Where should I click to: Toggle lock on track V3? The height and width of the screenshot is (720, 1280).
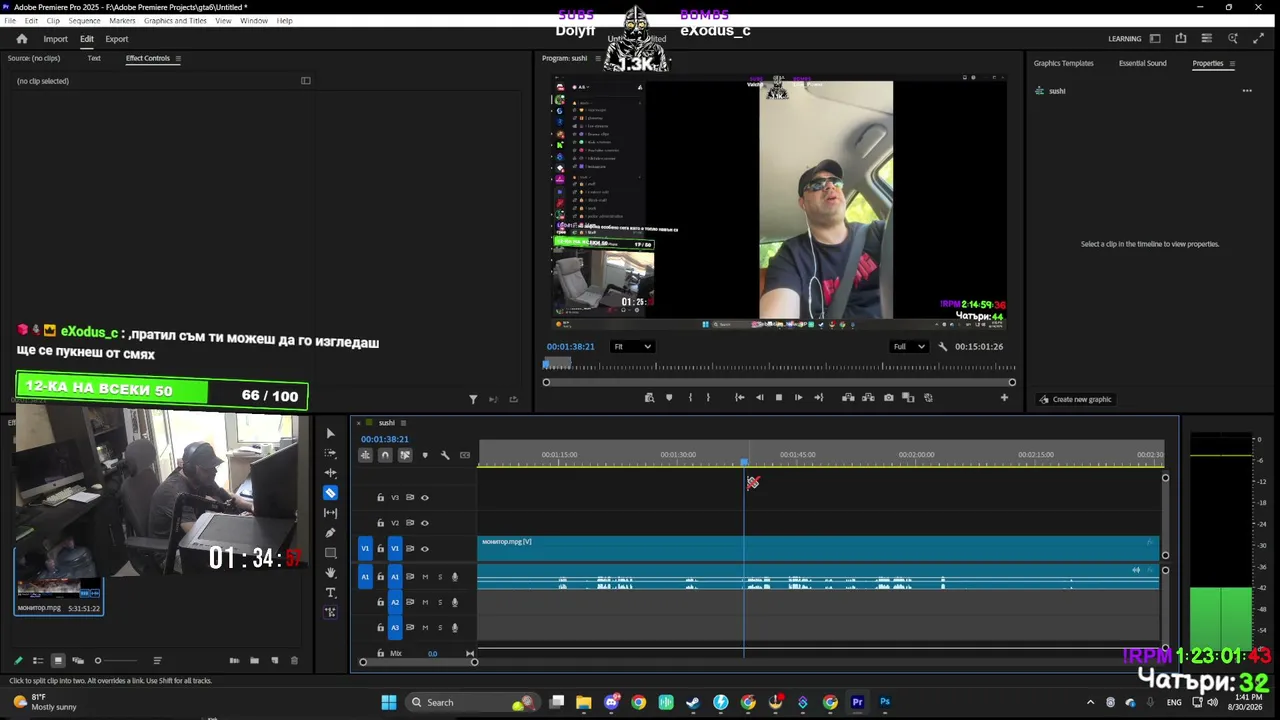coord(380,497)
